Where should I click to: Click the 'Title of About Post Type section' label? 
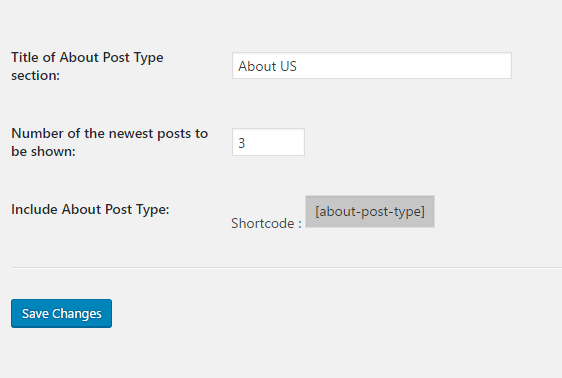[87, 66]
